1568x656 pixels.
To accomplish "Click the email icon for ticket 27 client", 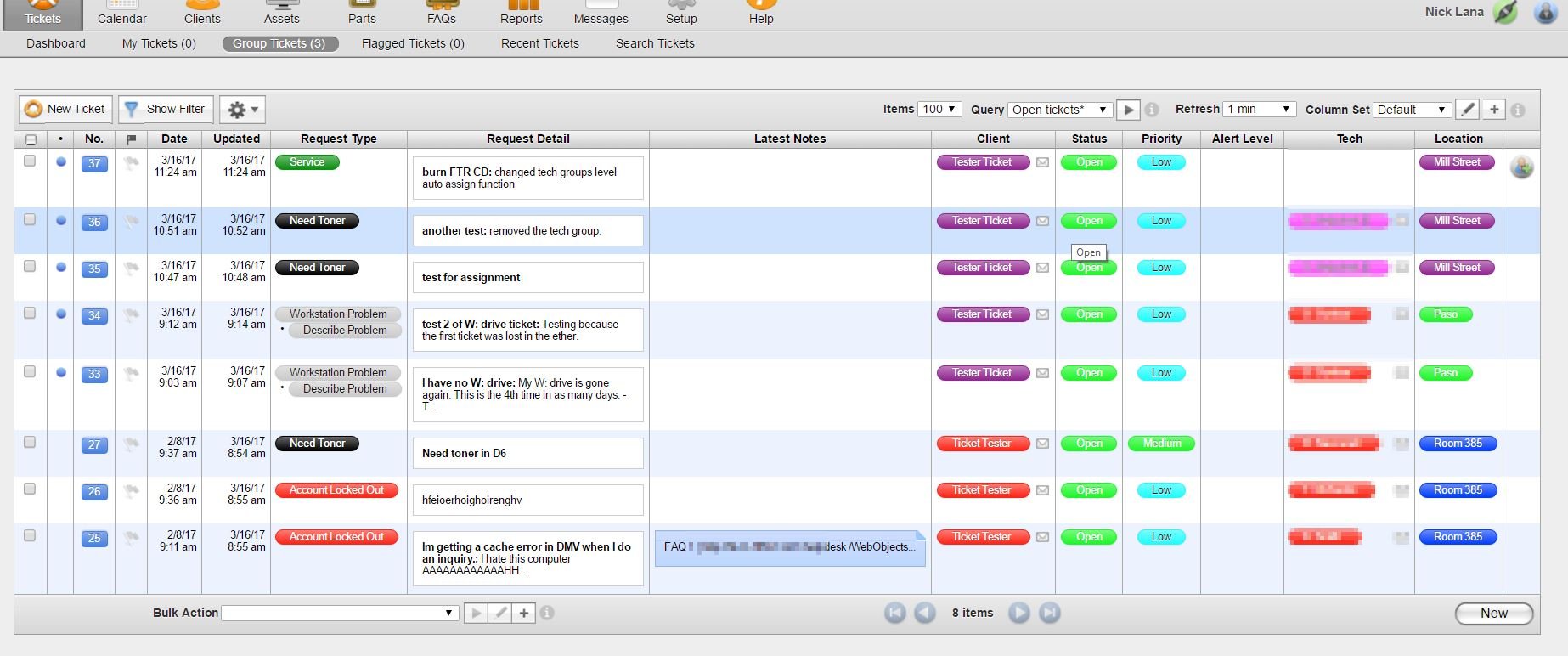I will 1042,444.
